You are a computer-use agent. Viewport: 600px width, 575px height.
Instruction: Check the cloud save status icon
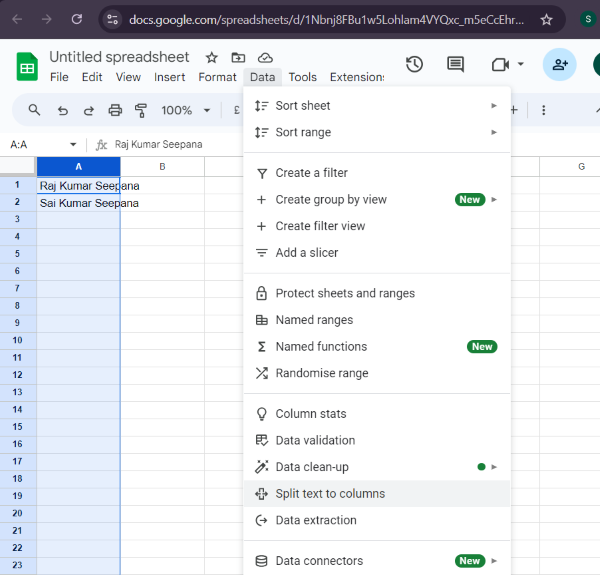[x=265, y=58]
